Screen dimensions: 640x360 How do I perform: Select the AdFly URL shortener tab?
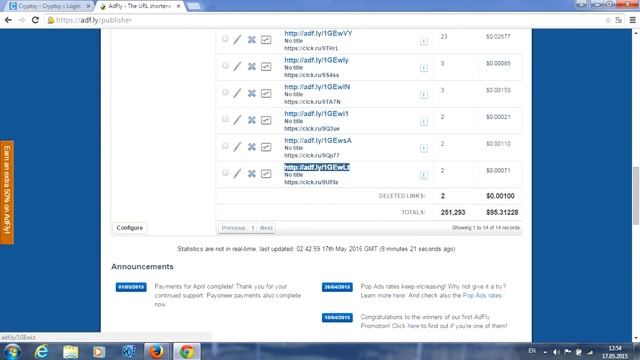(139, 6)
